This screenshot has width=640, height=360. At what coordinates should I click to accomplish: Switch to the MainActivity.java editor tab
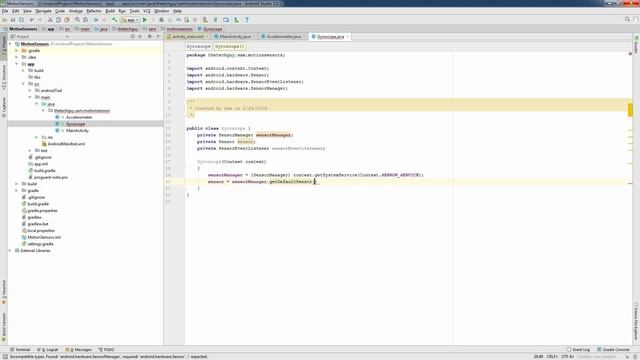coord(235,37)
